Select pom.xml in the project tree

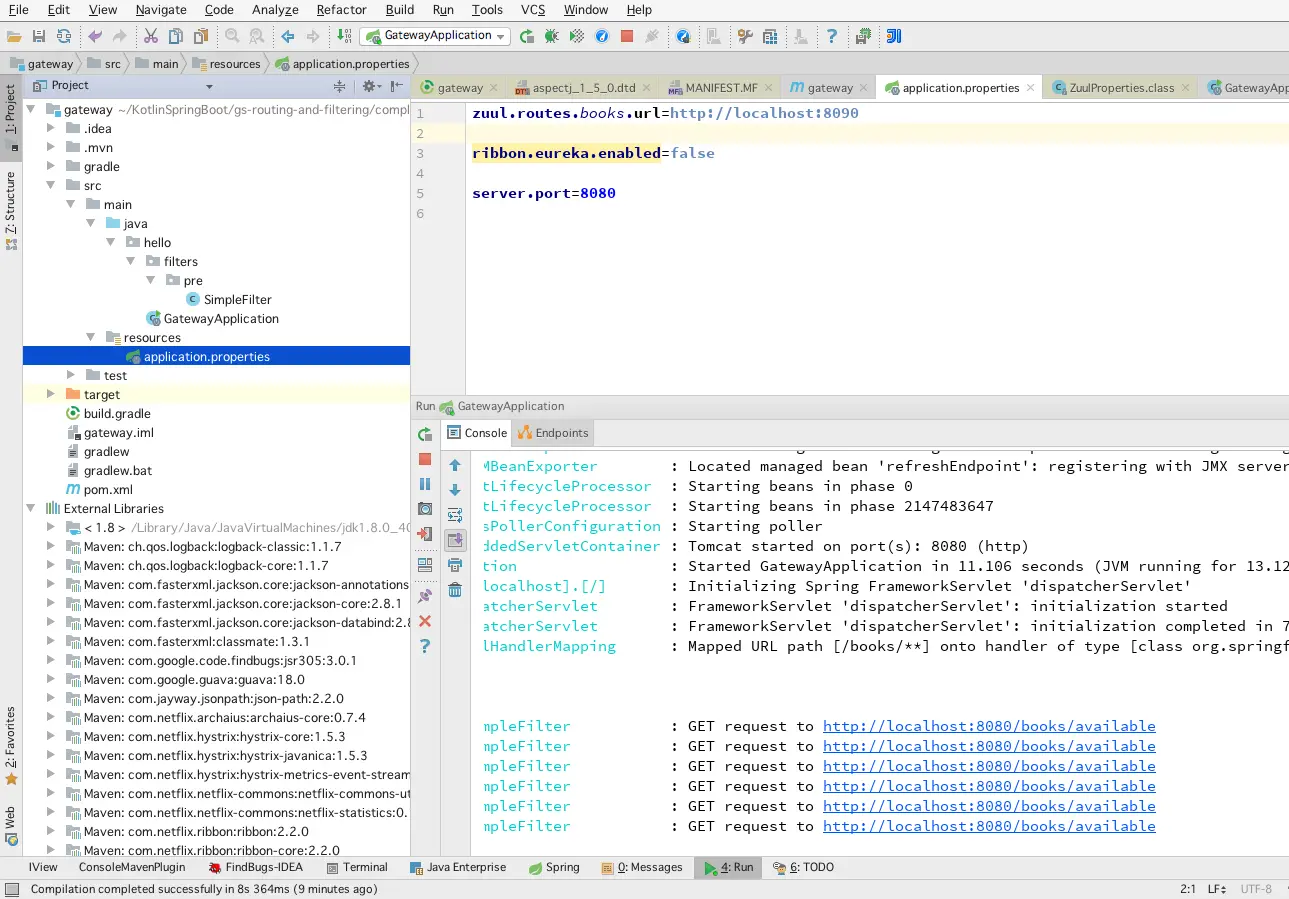click(108, 490)
